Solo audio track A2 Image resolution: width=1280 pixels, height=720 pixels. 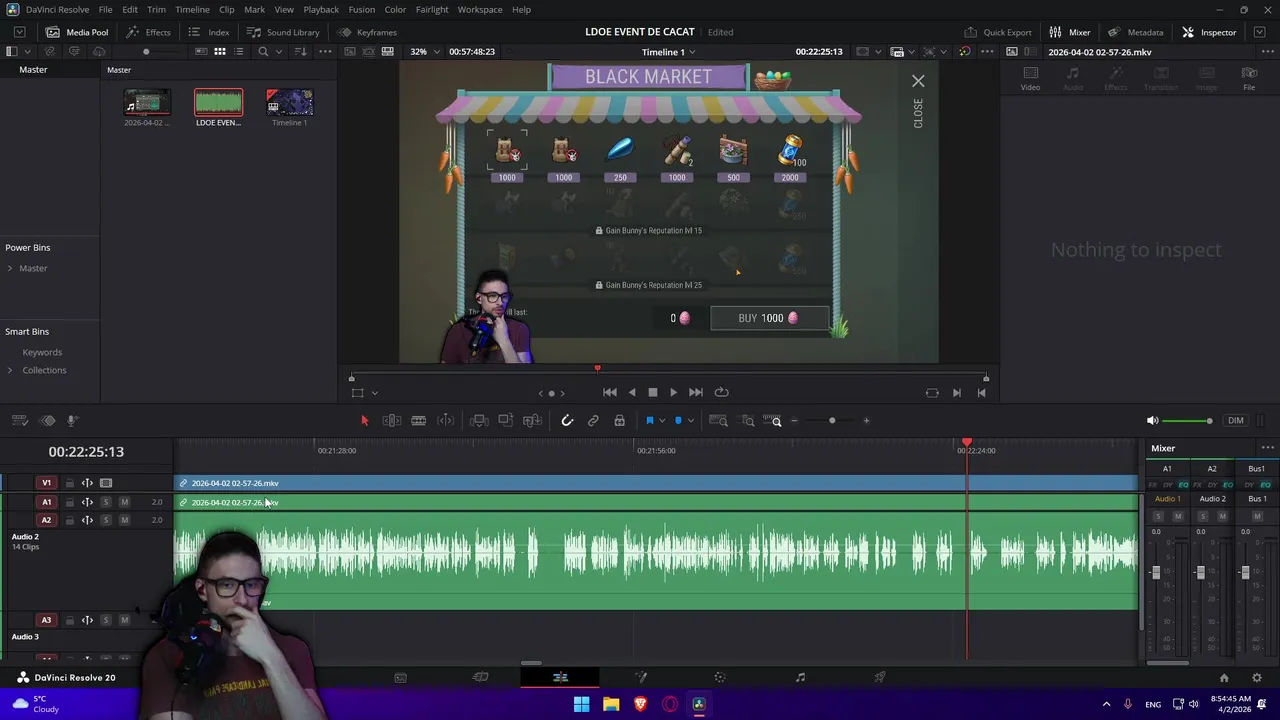106,520
